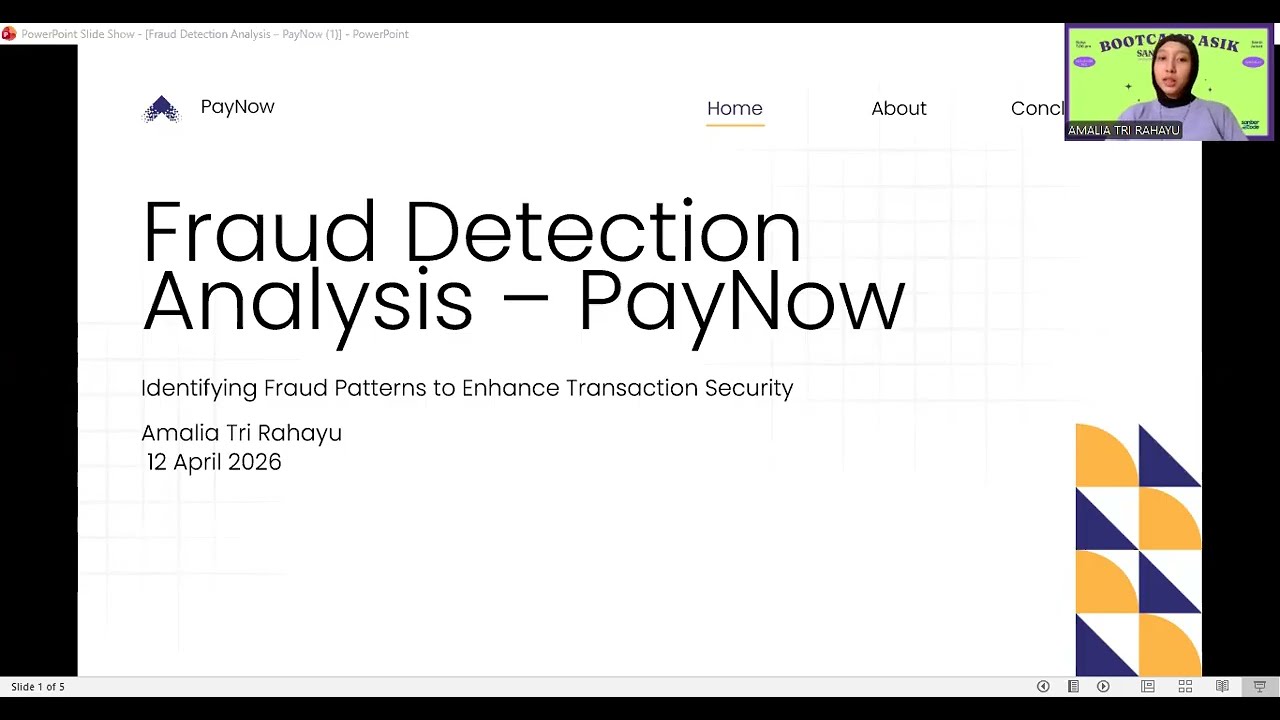Click the PayNow logo icon
The image size is (1280, 720).
161,109
